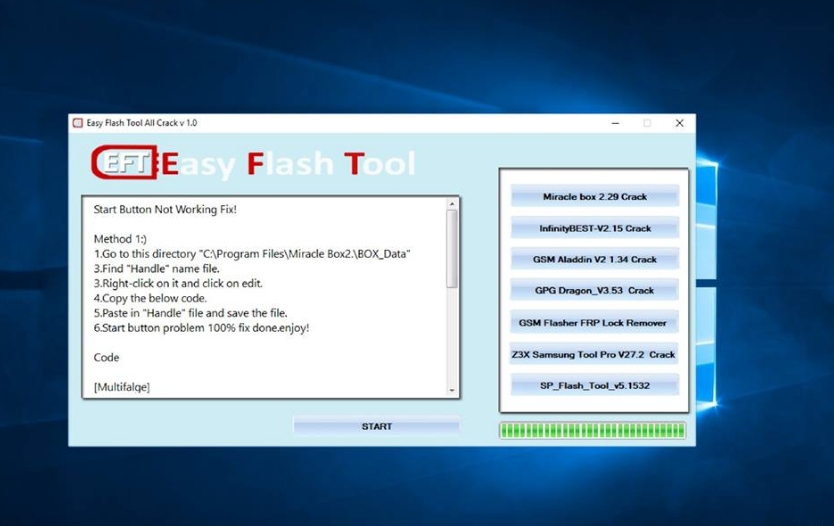Click the "Right-click on it and click on edit" line
Image resolution: width=834 pixels, height=526 pixels.
(178, 283)
